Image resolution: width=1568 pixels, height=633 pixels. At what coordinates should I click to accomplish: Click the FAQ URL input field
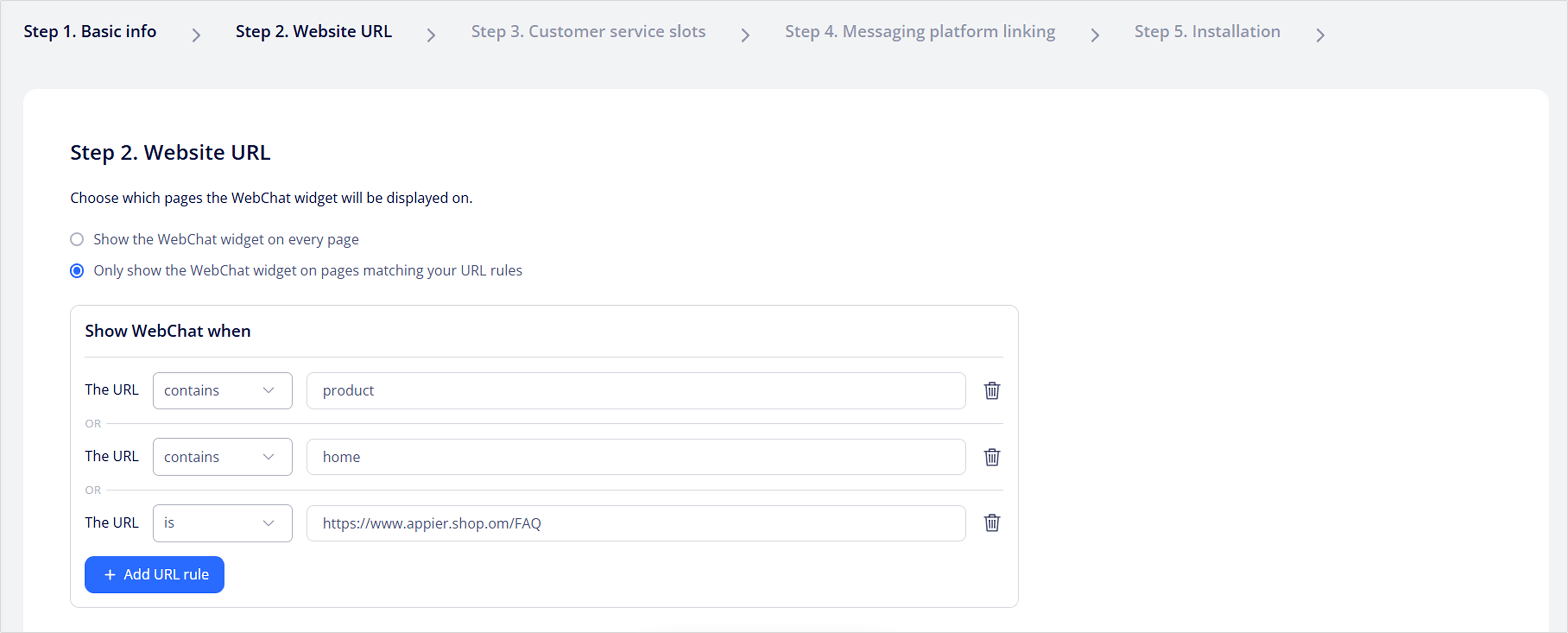635,523
